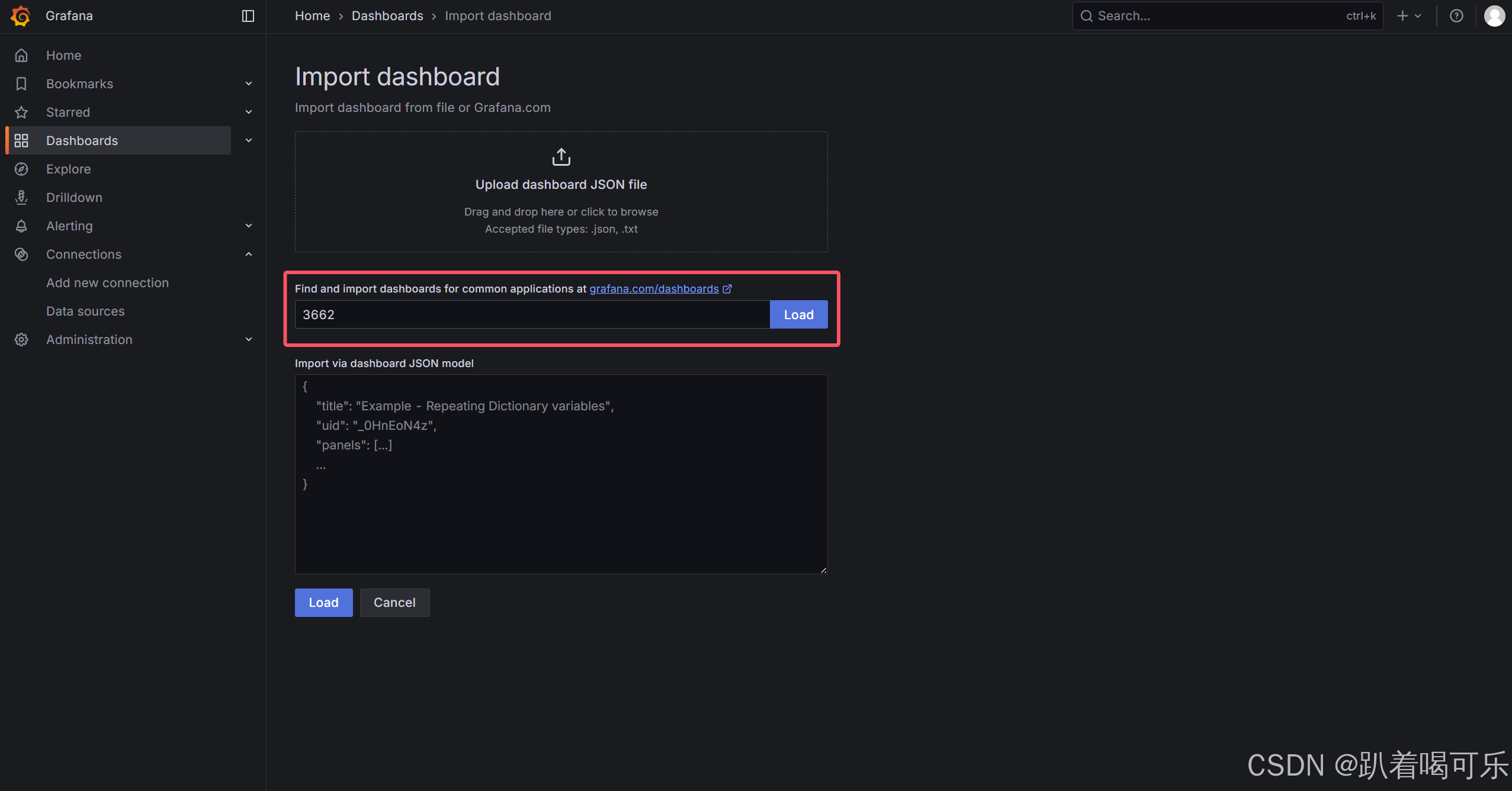Click the Grafana title text
This screenshot has height=791, width=1512.
point(69,16)
